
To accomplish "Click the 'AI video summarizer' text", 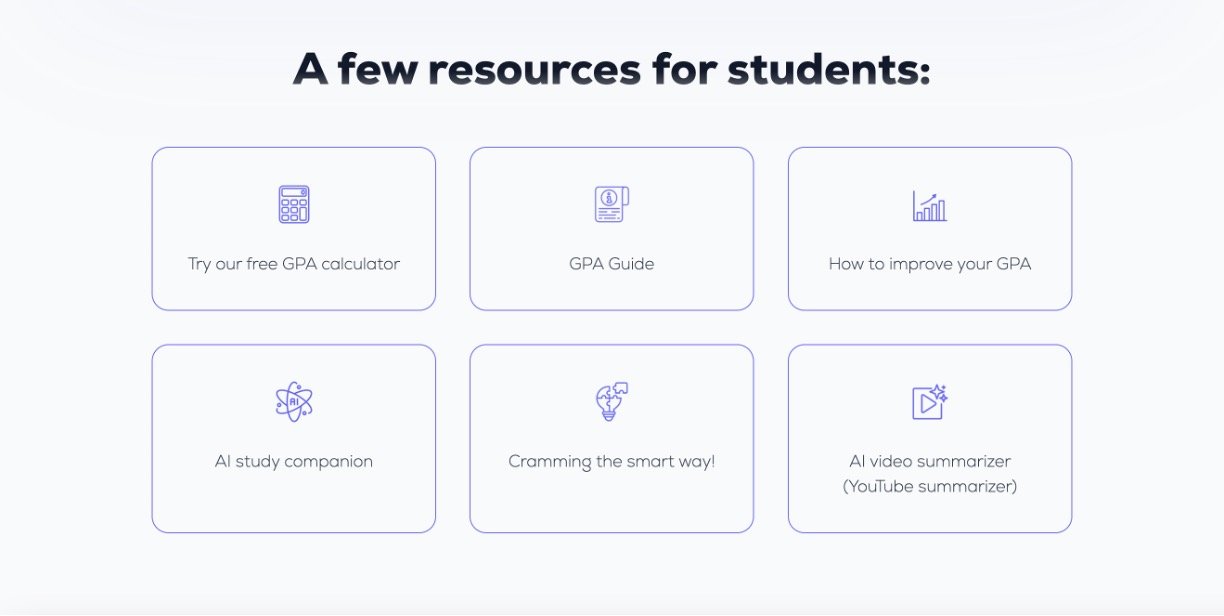I will [x=929, y=462].
